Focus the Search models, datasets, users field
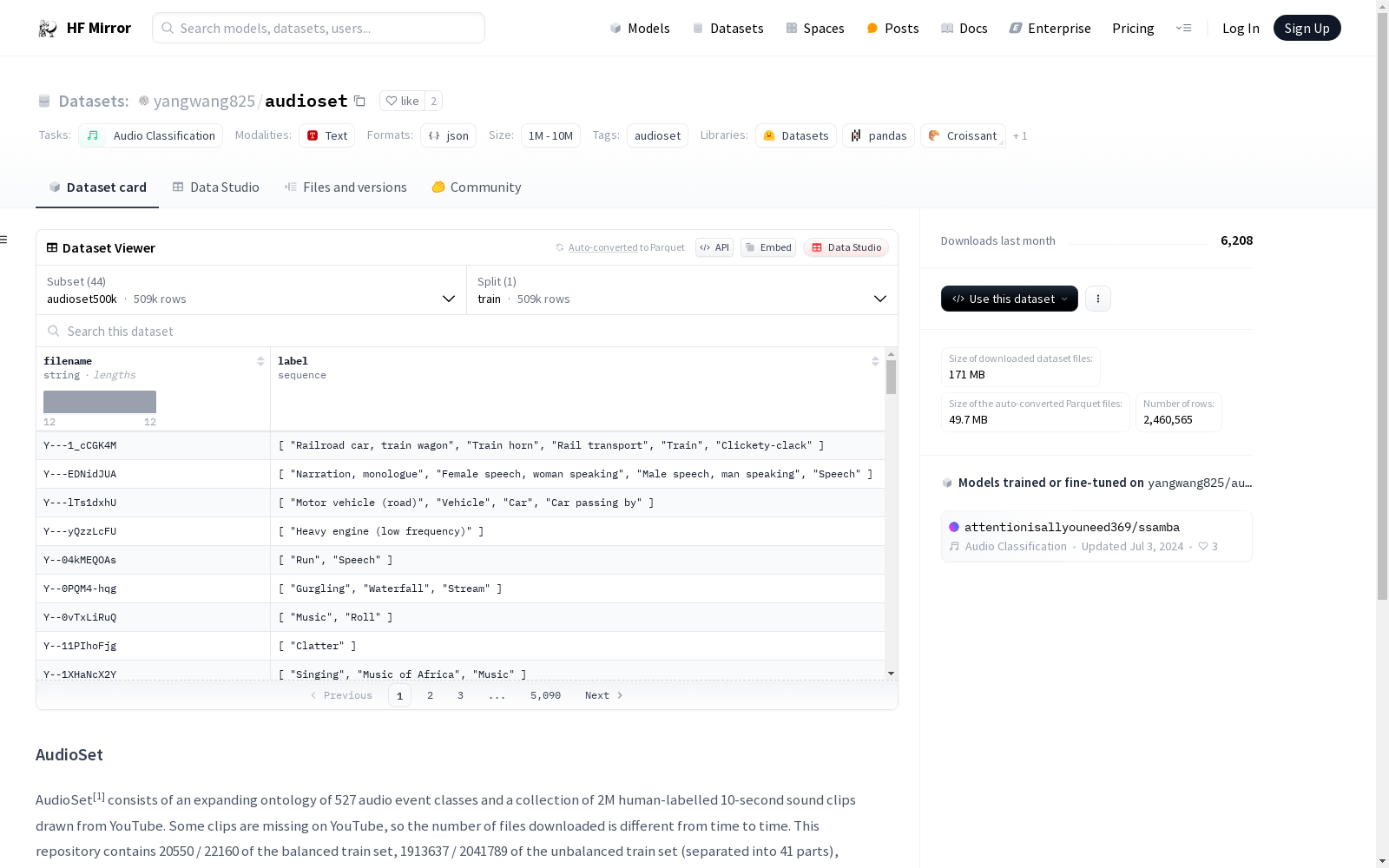 tap(319, 28)
